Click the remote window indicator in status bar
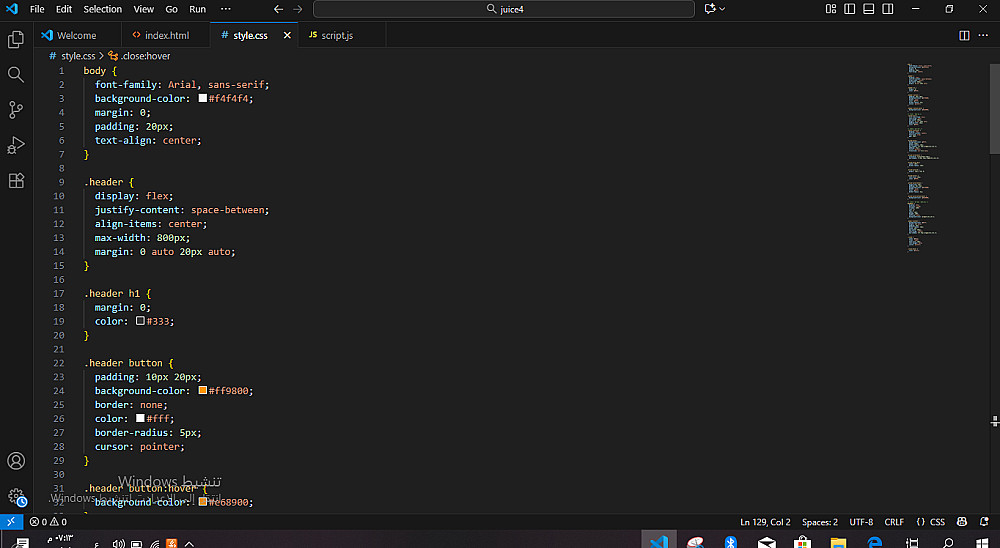Viewport: 1000px width, 548px height. (x=11, y=522)
